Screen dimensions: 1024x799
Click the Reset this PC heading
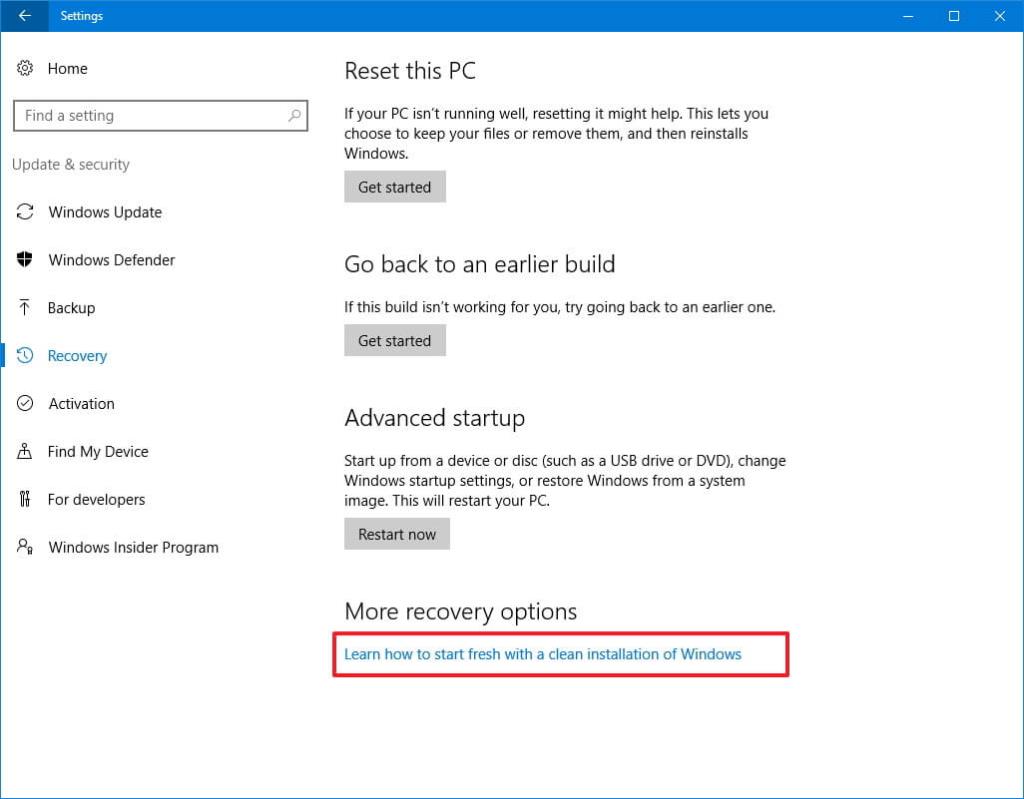tap(410, 71)
